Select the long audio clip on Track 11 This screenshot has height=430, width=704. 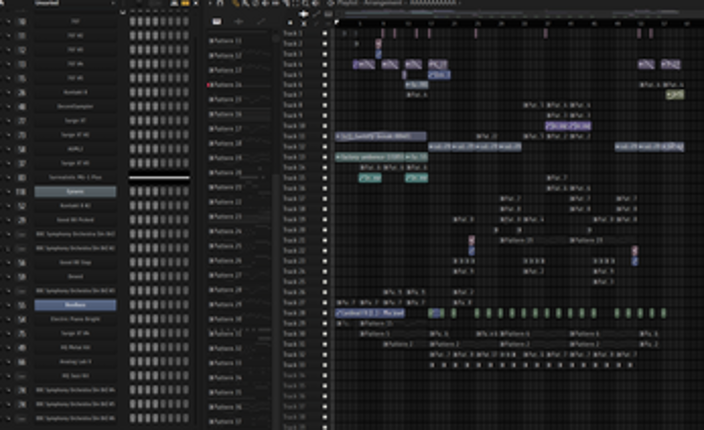(381, 136)
